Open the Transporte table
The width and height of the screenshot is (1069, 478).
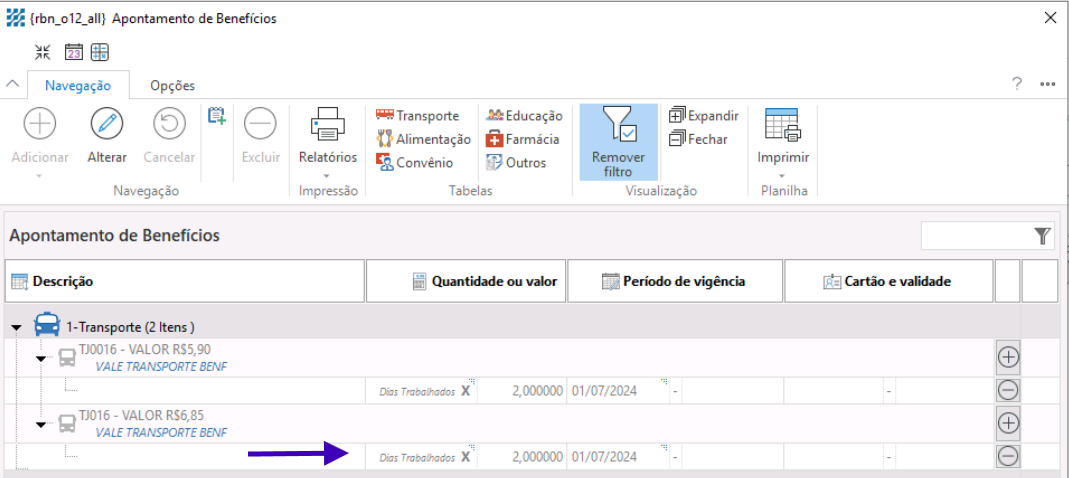click(x=417, y=116)
